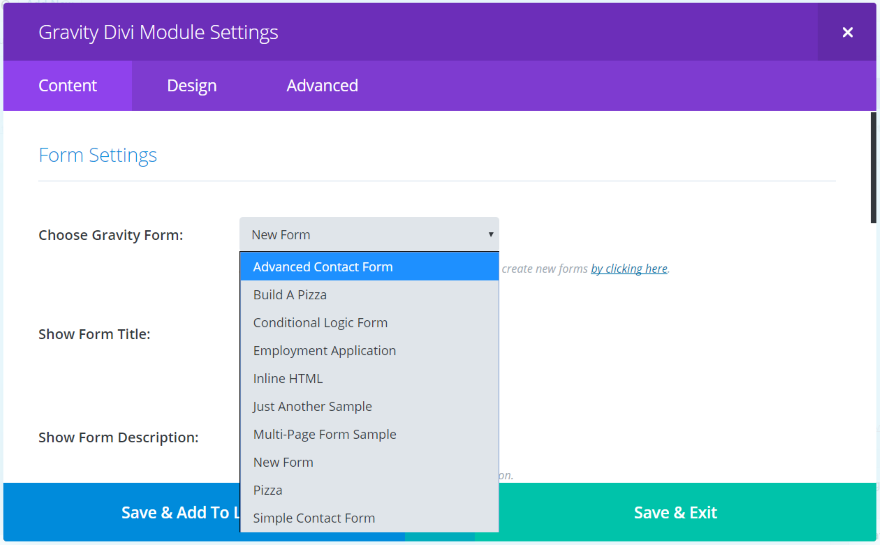The image size is (880, 545).
Task: Select New Form in the dropdown list
Action: point(283,463)
